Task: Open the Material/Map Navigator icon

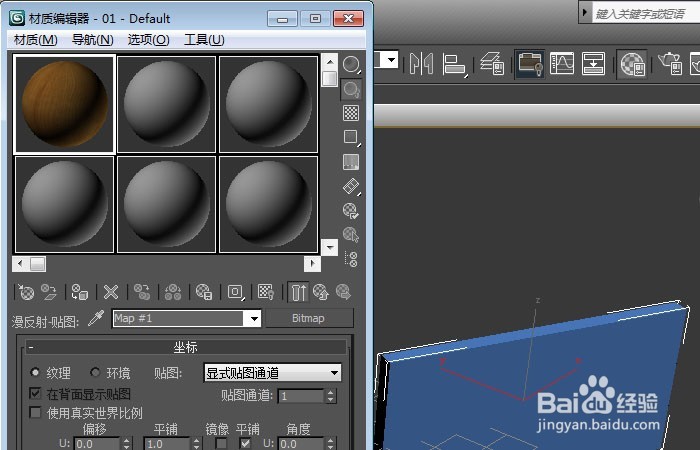Action: click(x=351, y=259)
